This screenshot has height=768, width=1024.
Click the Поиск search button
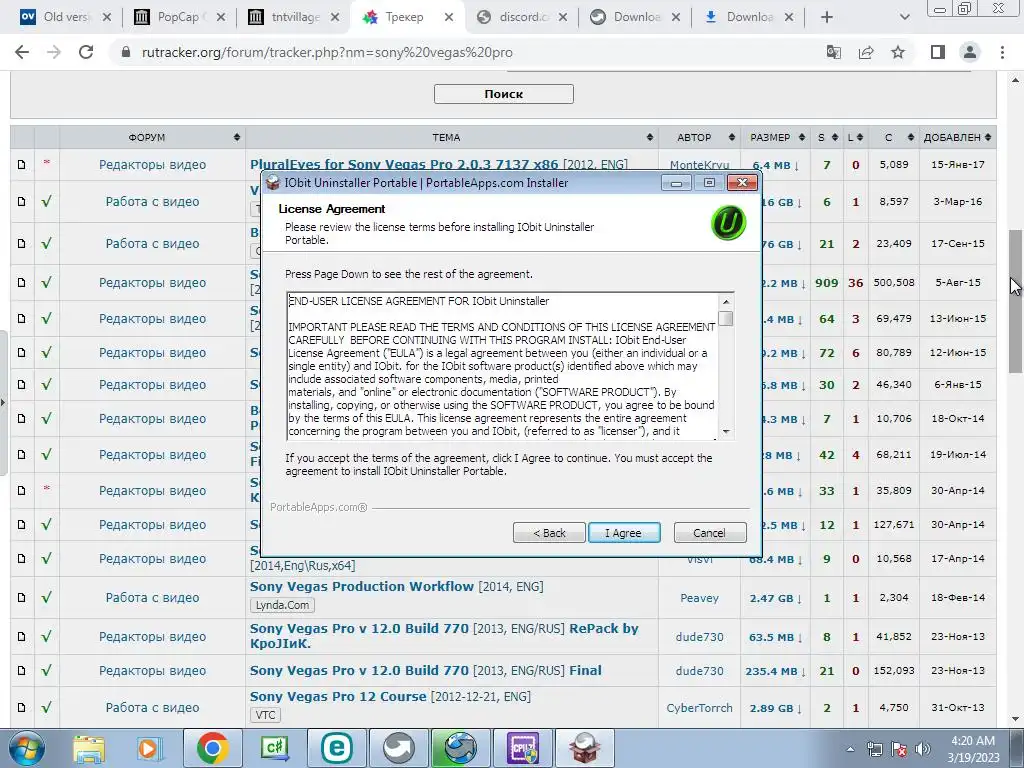[x=504, y=94]
